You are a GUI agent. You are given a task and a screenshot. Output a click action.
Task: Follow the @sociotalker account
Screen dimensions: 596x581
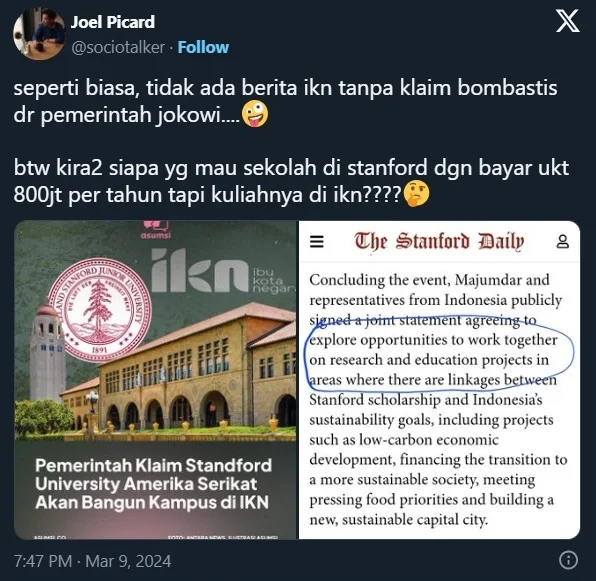[203, 47]
